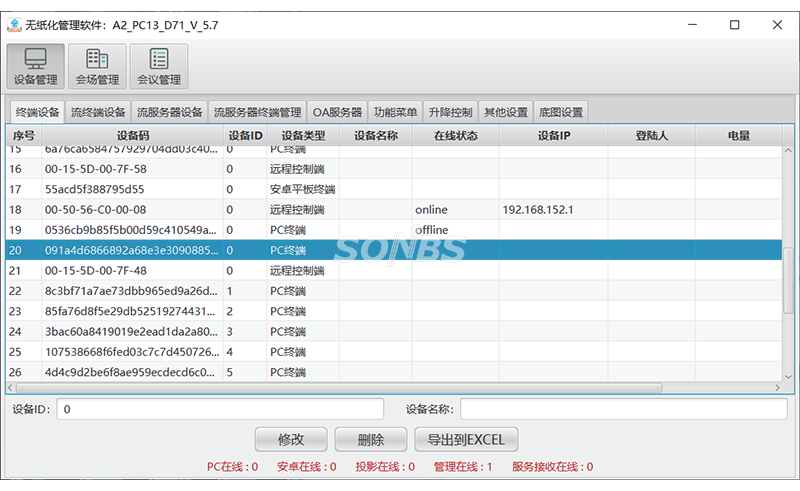
Task: Open the OA服务器 tab
Action: (x=337, y=112)
